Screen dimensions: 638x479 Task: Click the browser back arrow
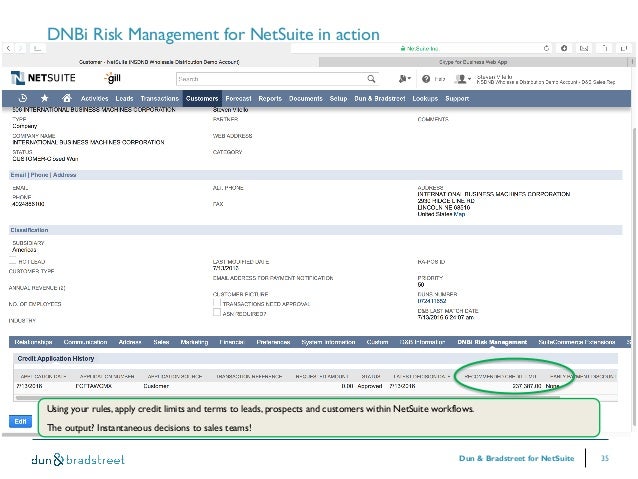point(9,48)
